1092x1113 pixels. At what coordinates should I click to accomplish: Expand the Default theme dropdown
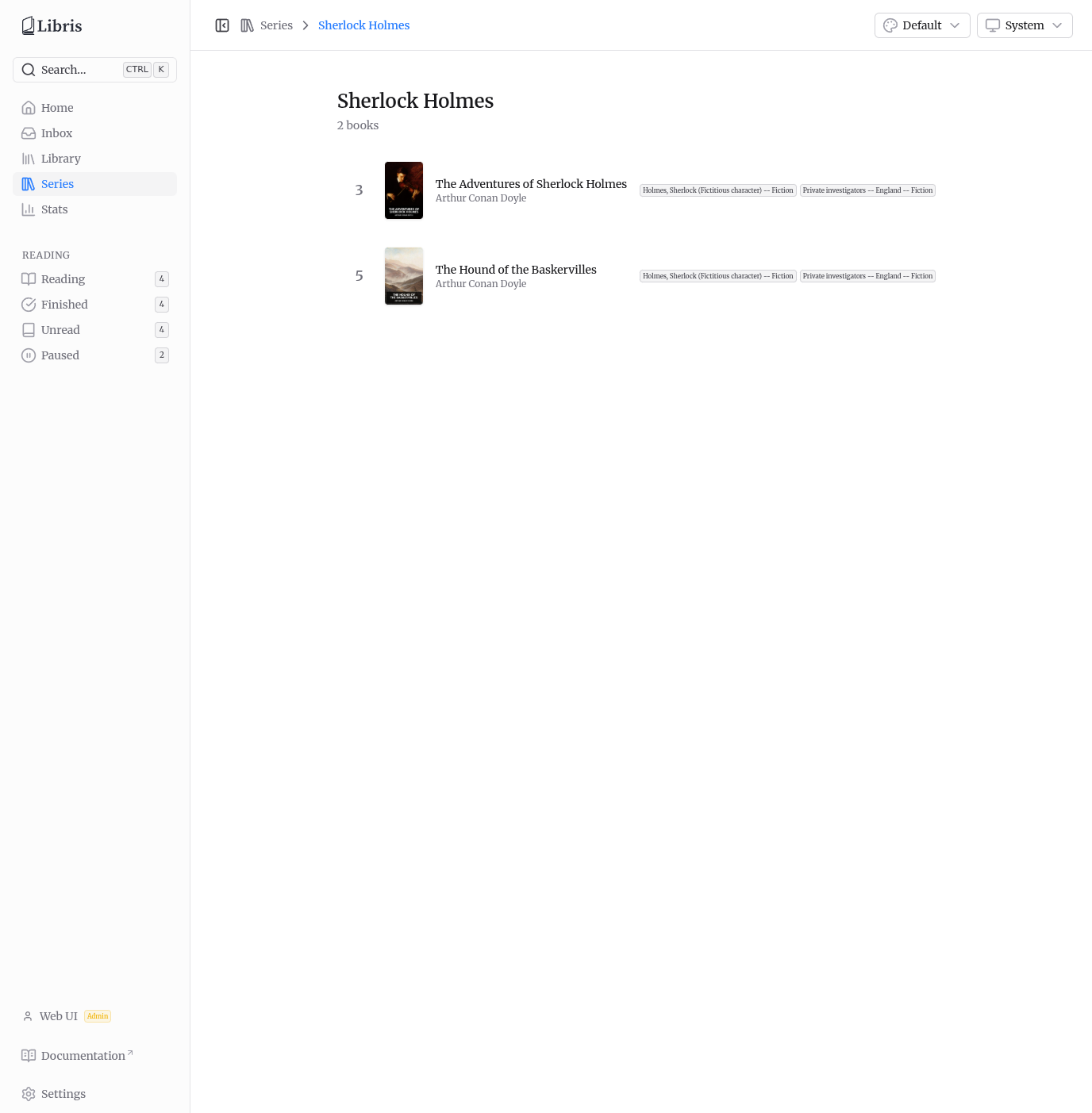click(x=922, y=25)
